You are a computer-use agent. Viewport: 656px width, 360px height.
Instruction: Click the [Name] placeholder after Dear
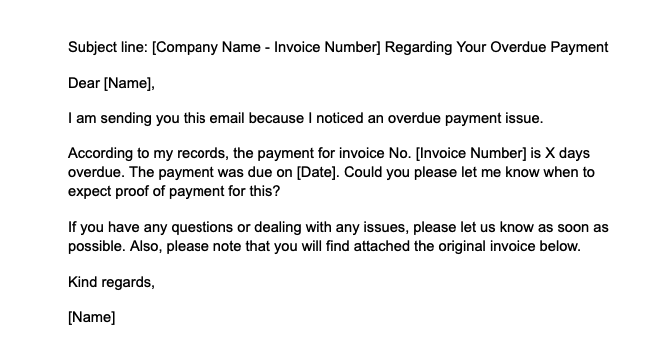point(129,83)
